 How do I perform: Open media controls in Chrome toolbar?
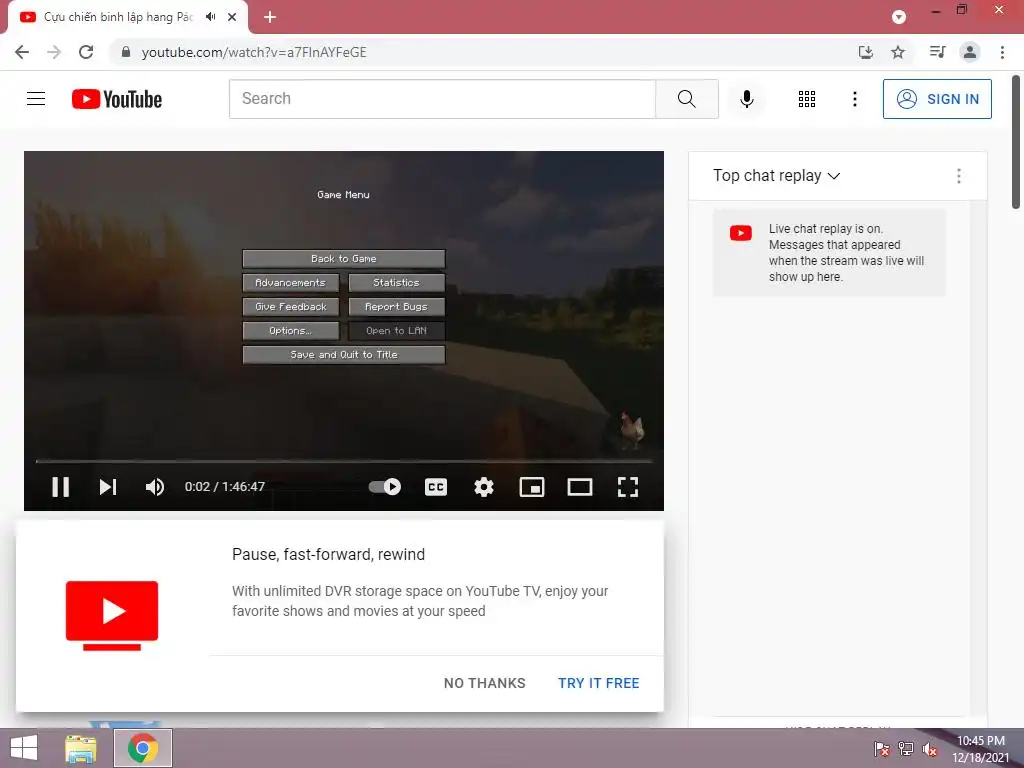click(x=937, y=52)
